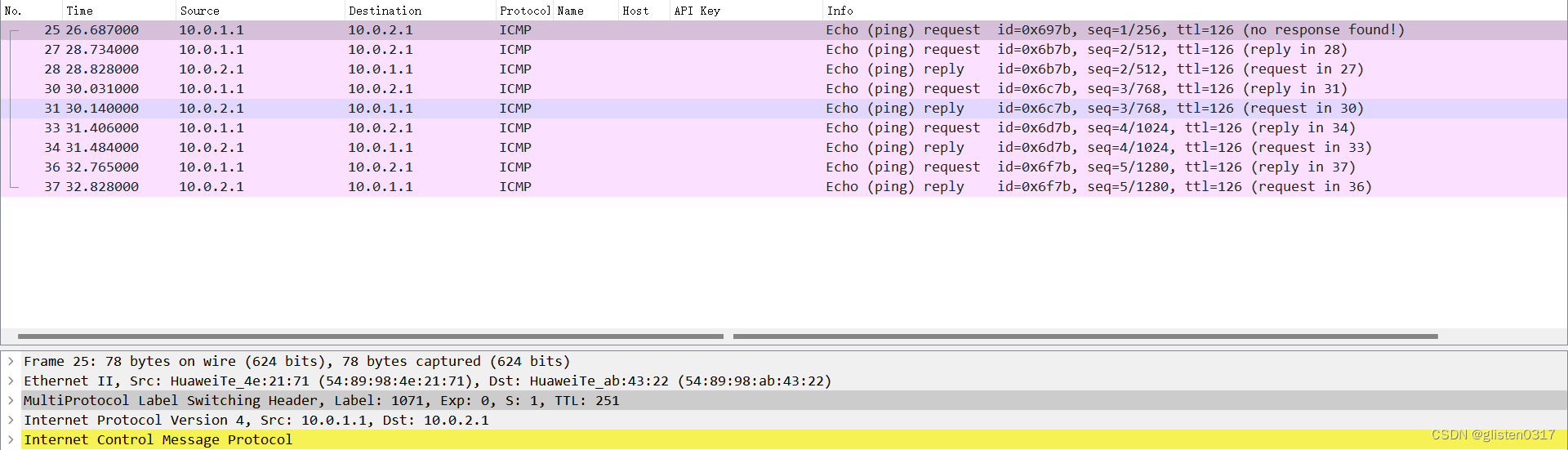The height and width of the screenshot is (450, 1568).
Task: Select the Ethernet II Src HuaweiTe_4e:21:71 line
Action: coord(427,381)
